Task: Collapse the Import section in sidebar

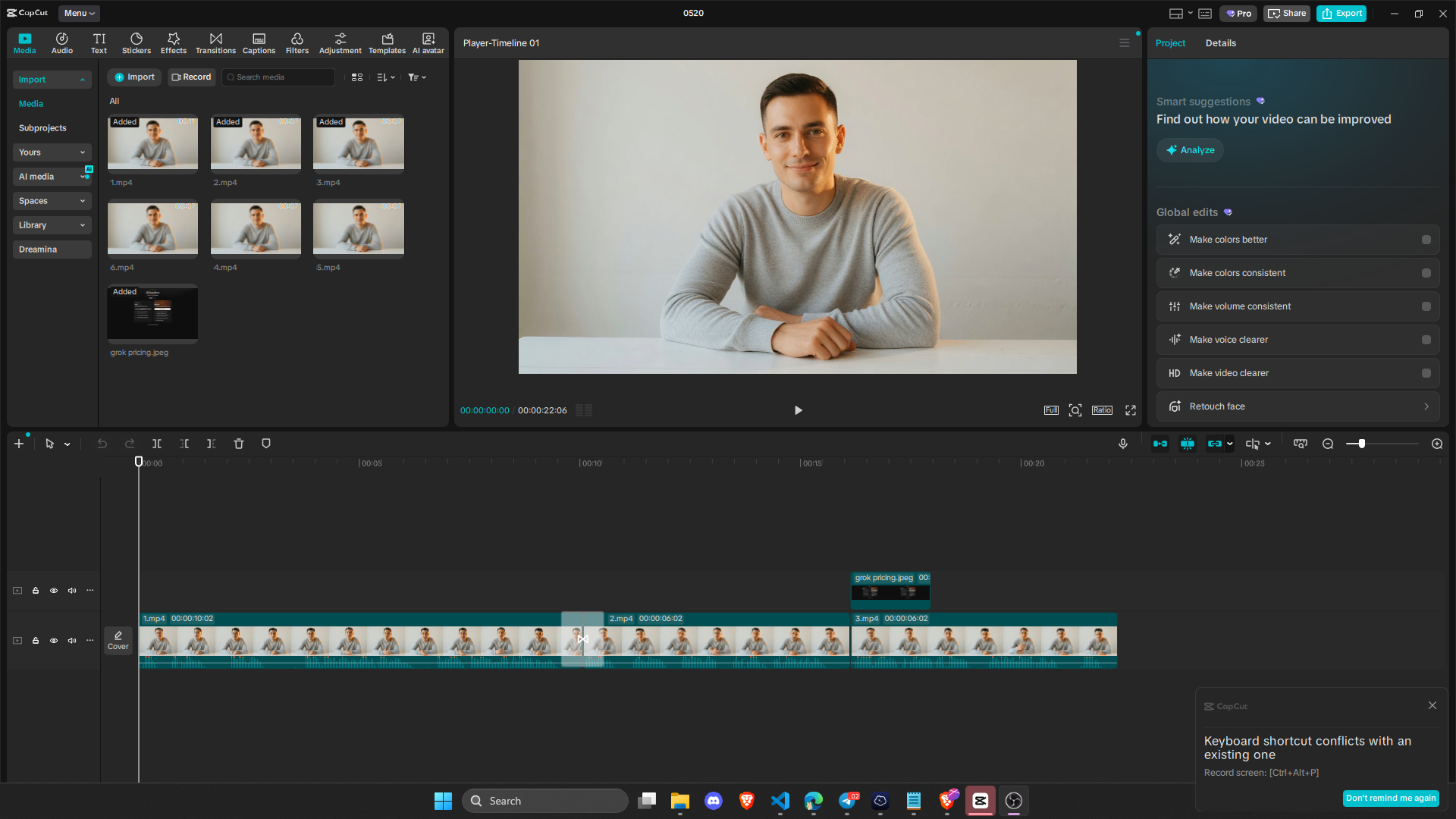Action: [x=52, y=80]
